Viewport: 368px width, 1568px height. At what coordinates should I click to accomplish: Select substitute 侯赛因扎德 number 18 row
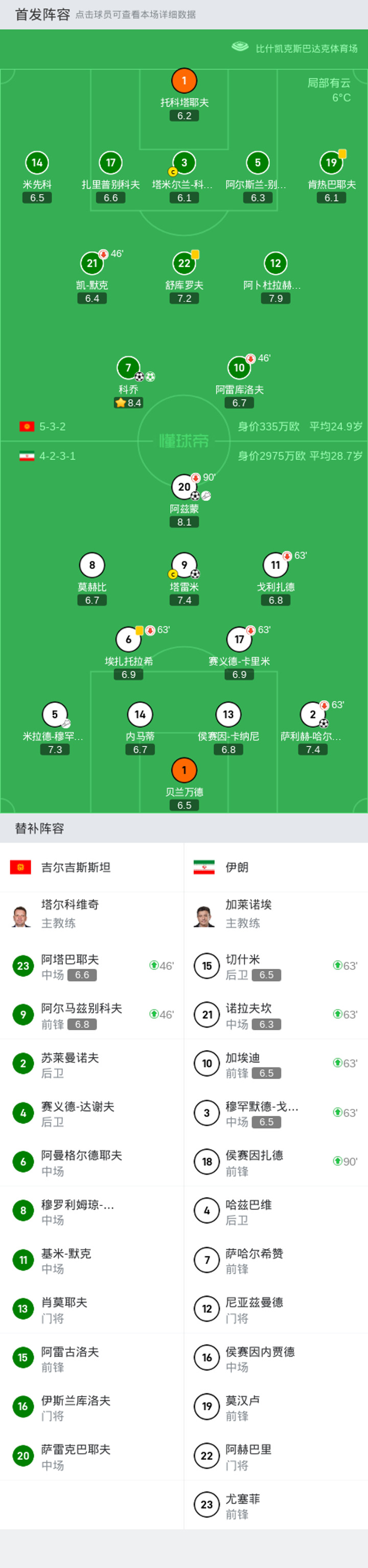pyautogui.click(x=276, y=1161)
